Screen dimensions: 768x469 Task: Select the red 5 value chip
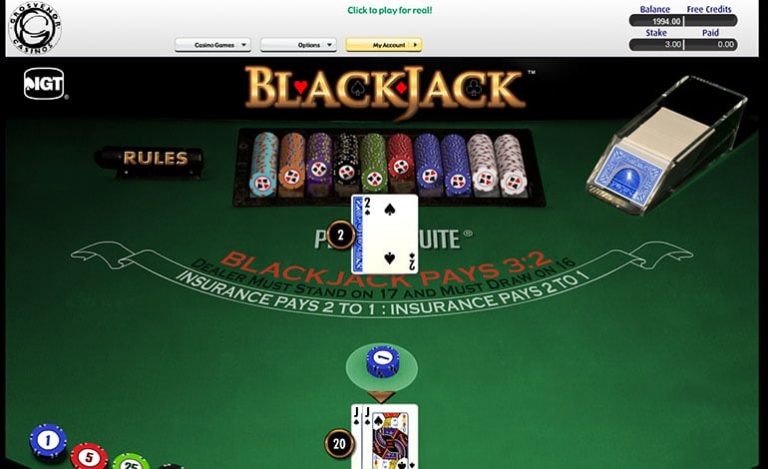click(x=89, y=457)
